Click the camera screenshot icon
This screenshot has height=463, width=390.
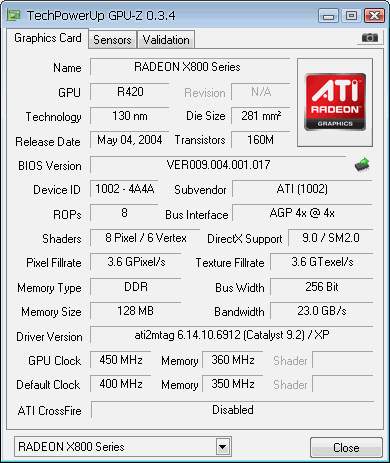[x=370, y=38]
